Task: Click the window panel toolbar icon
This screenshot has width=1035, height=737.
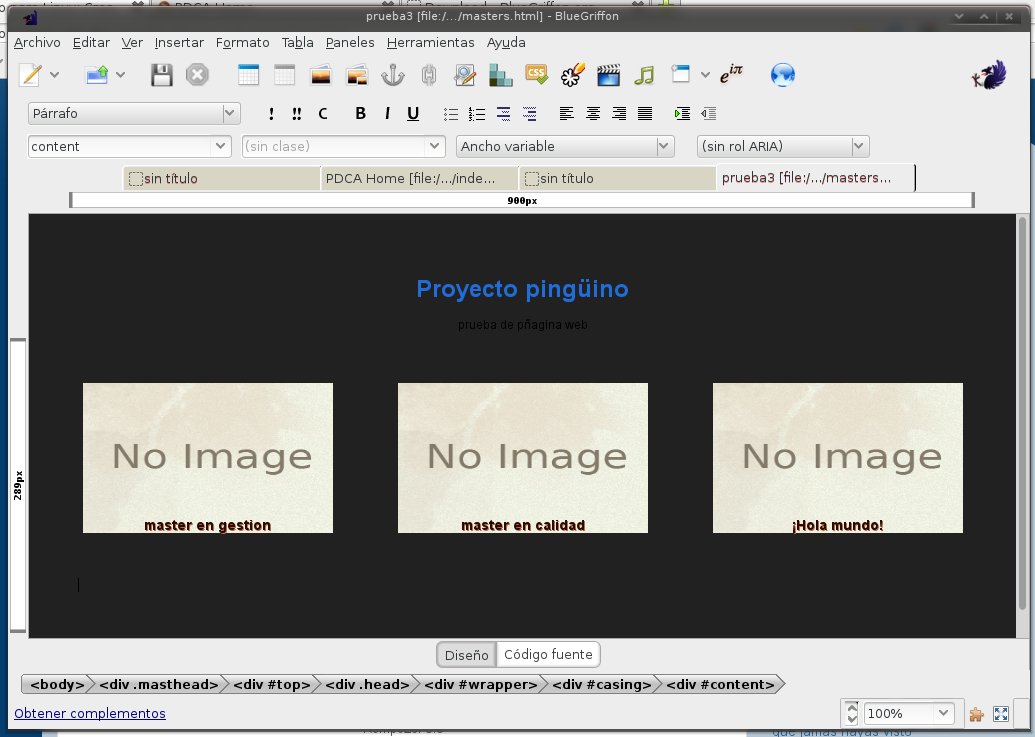Action: 681,73
